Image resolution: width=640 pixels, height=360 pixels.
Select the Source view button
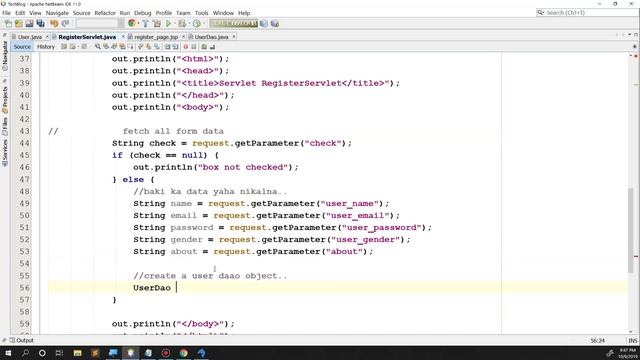22,47
